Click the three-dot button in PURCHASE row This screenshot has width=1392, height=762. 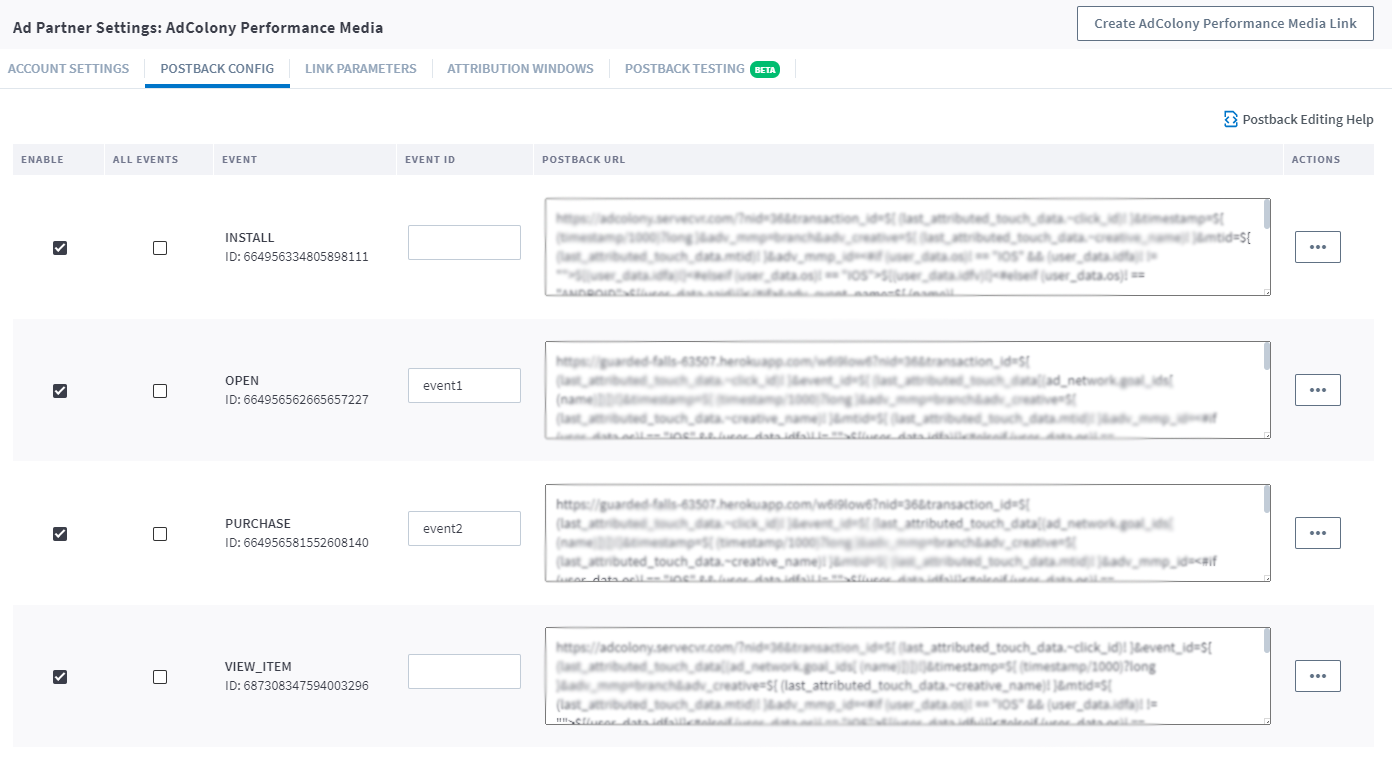[1318, 533]
